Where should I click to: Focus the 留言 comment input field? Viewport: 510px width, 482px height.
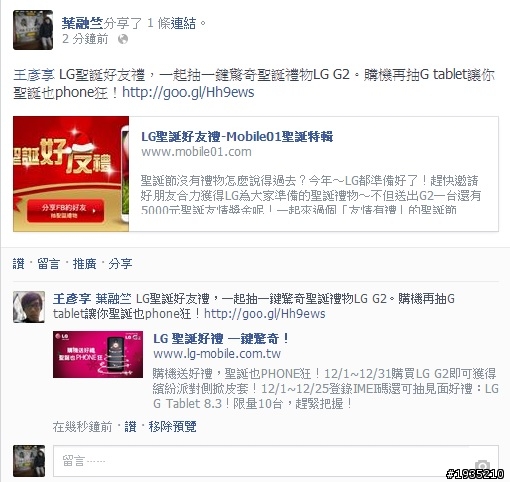(x=276, y=461)
